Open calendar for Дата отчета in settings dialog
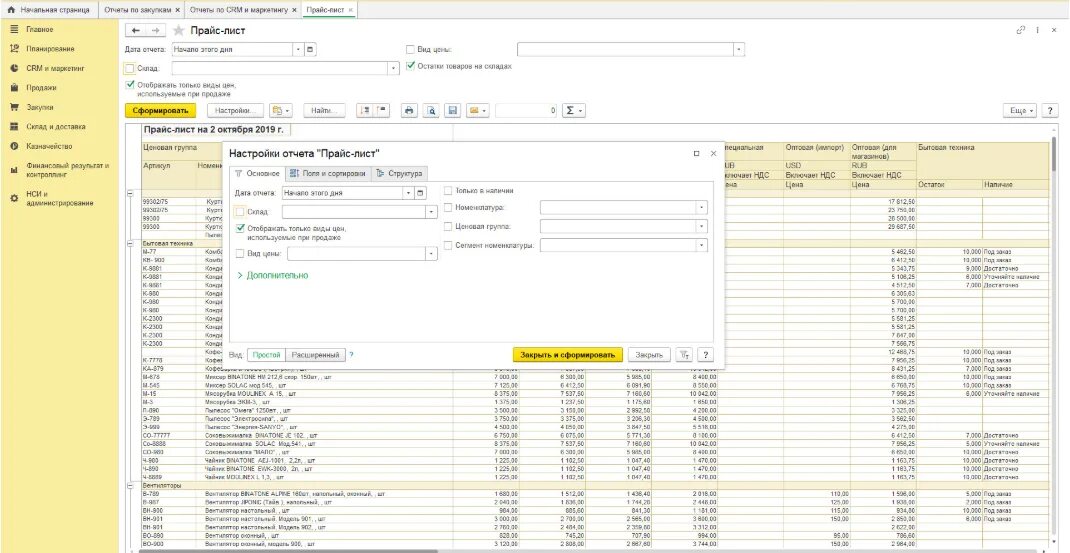This screenshot has width=1070, height=553. tap(420, 193)
